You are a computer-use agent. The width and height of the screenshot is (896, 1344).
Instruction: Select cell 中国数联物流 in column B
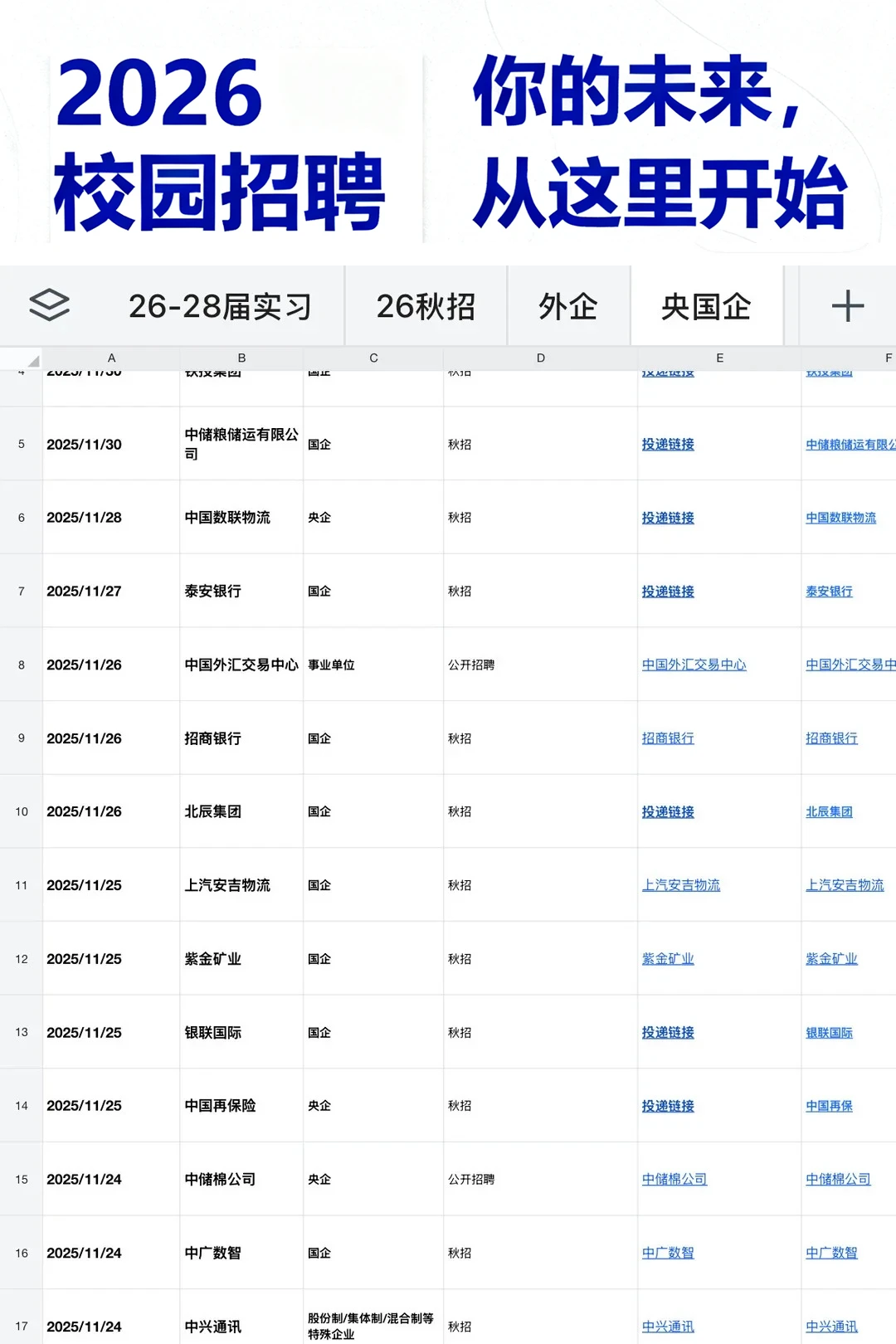pos(241,517)
